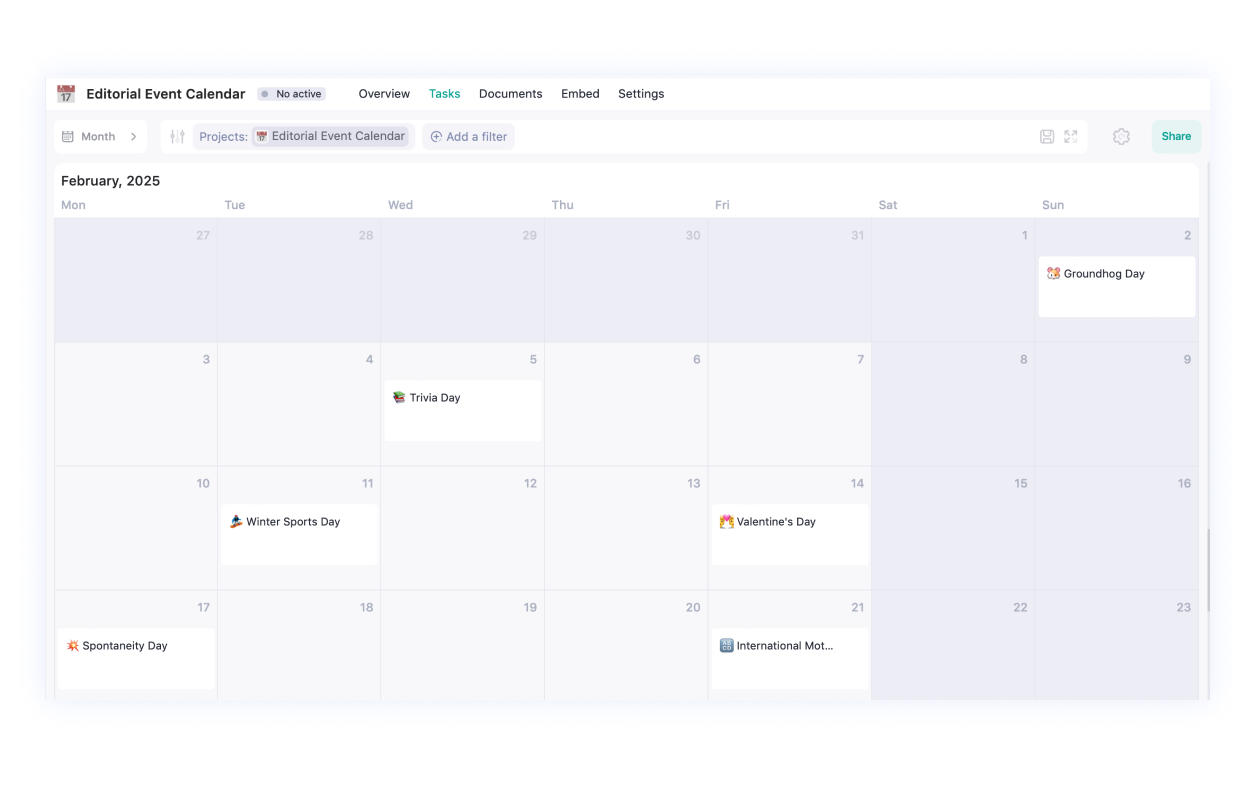Screen dimensions: 1256x800
Task: Toggle the No active status indicator
Action: (291, 93)
